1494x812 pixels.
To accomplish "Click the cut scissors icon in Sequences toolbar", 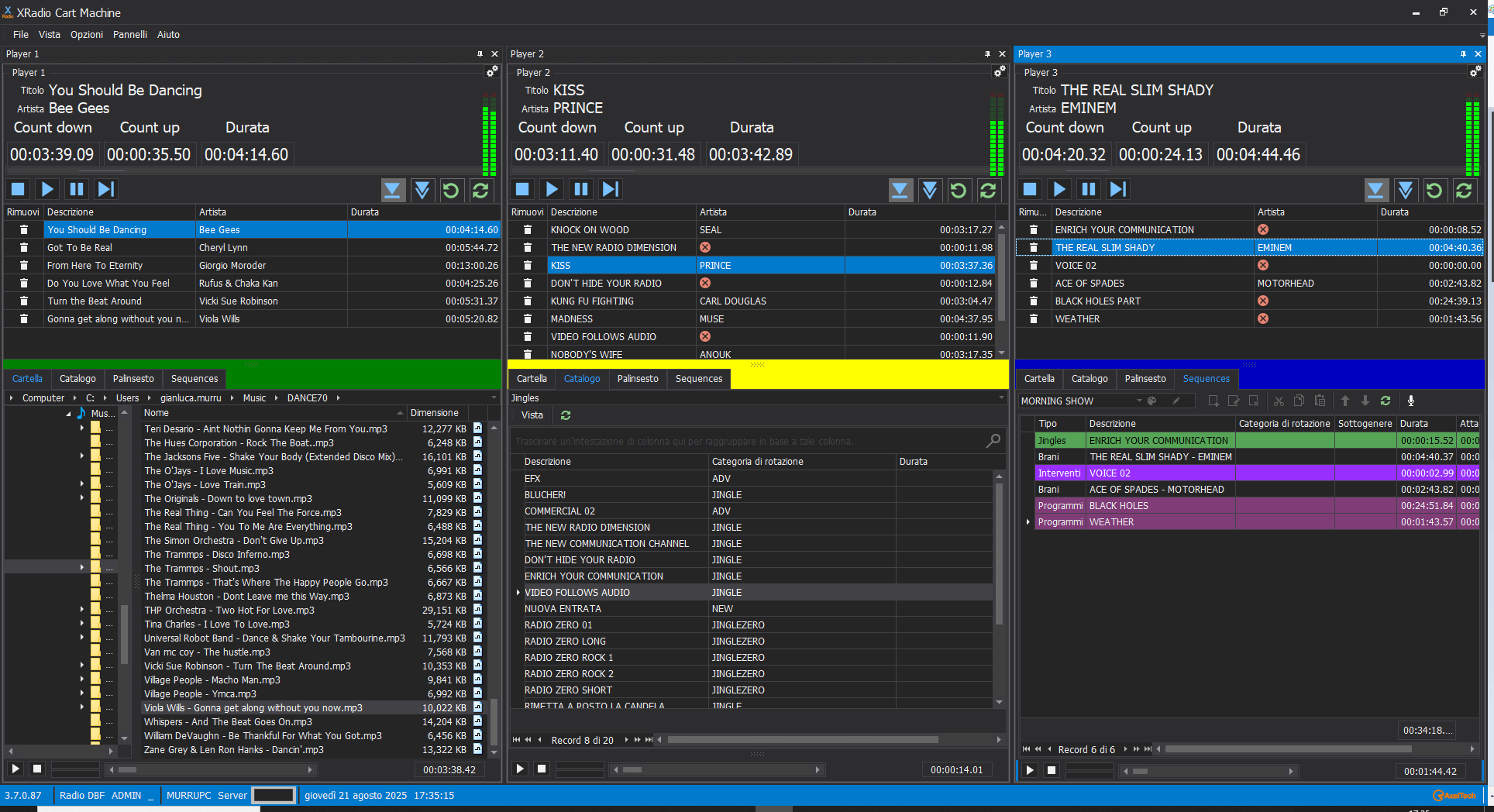I will [x=1279, y=401].
